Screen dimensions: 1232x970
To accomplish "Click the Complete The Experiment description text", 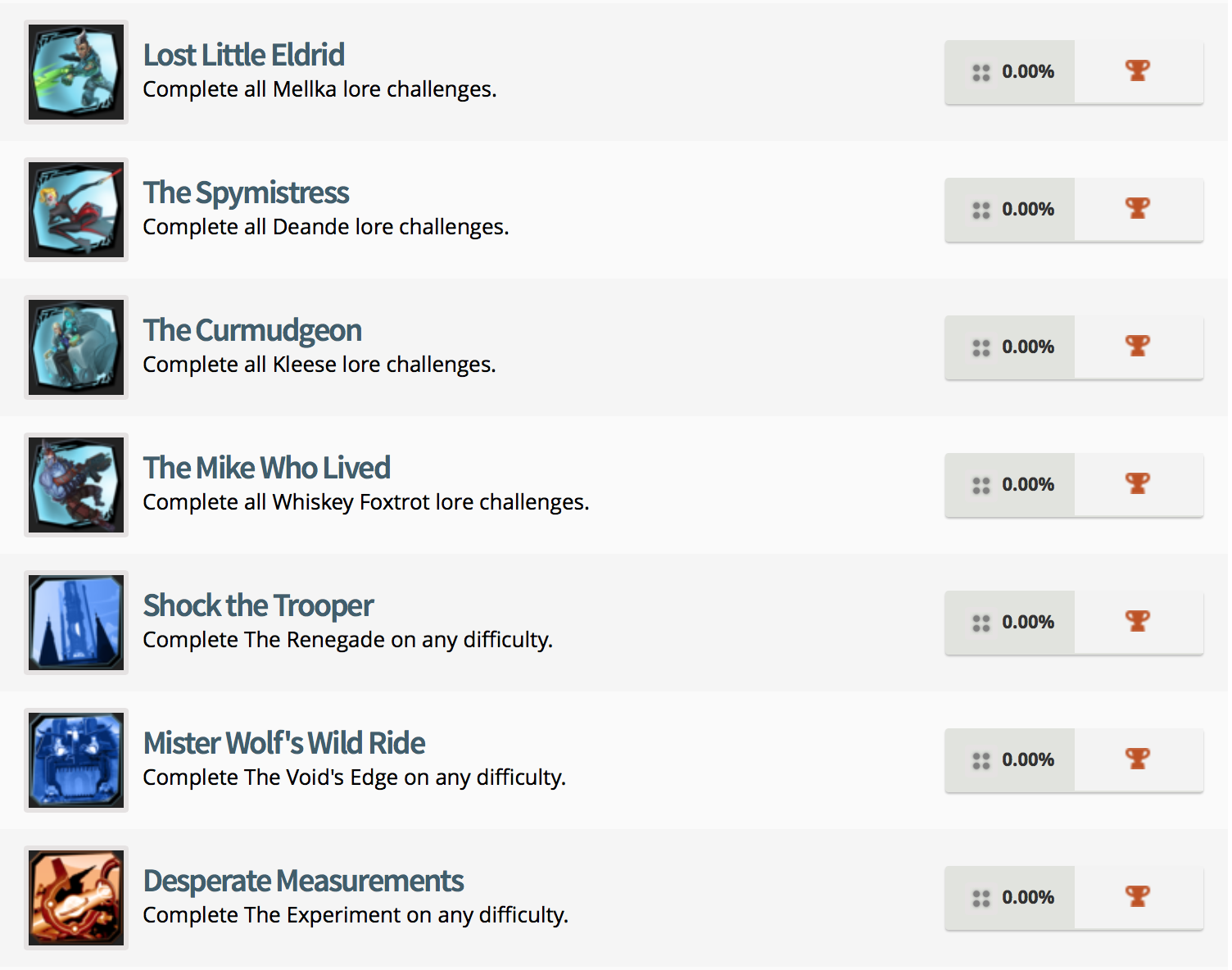I will (x=356, y=915).
